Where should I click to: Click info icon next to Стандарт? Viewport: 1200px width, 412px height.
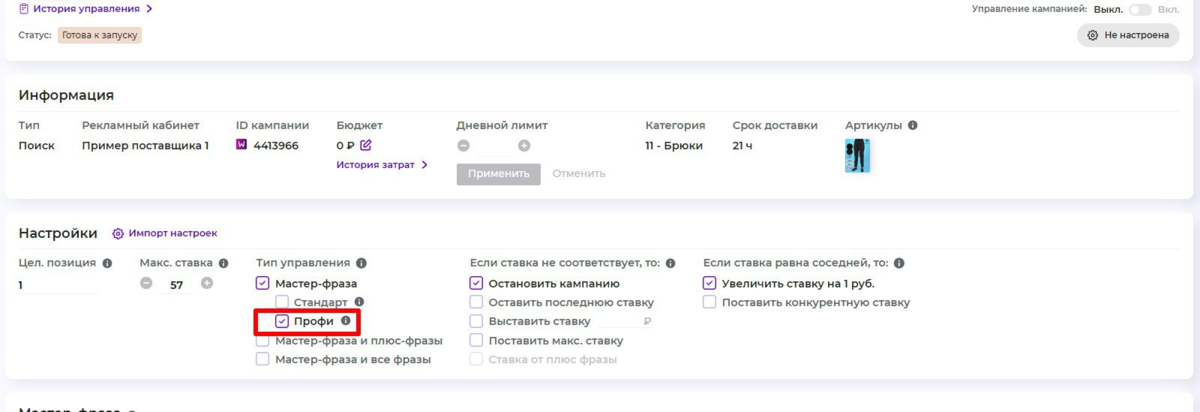coord(359,301)
